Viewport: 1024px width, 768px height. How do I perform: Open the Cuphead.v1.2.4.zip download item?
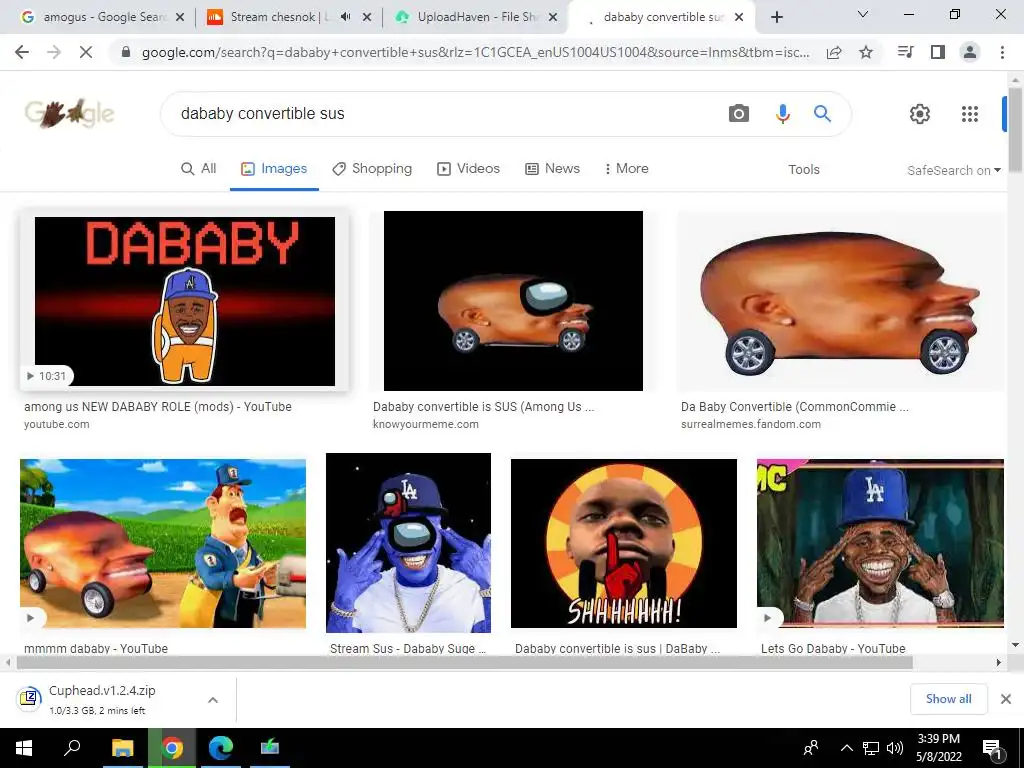click(x=103, y=699)
